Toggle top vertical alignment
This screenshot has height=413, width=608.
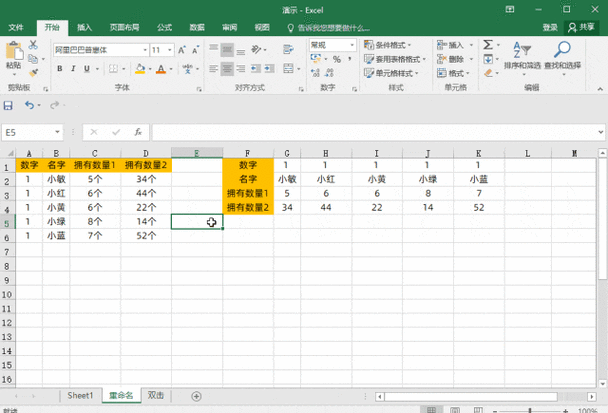click(213, 50)
